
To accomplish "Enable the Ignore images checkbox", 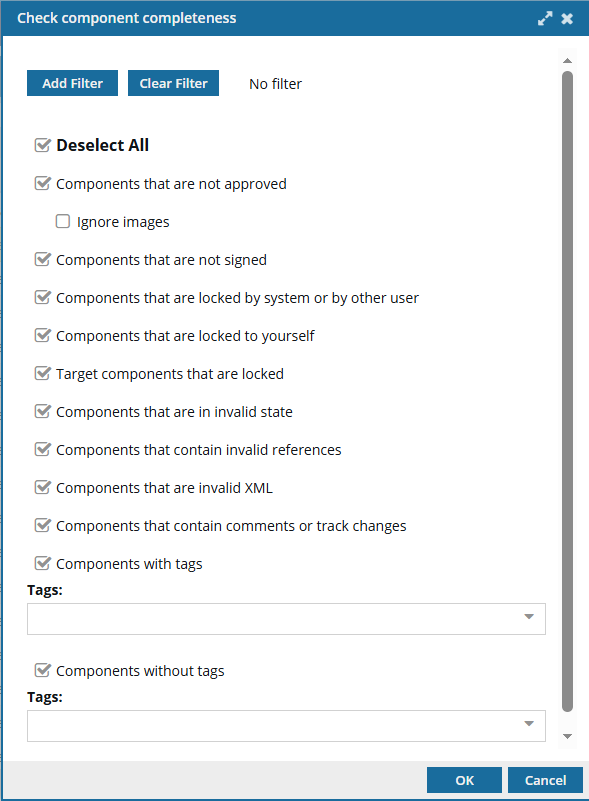I will pyautogui.click(x=63, y=221).
